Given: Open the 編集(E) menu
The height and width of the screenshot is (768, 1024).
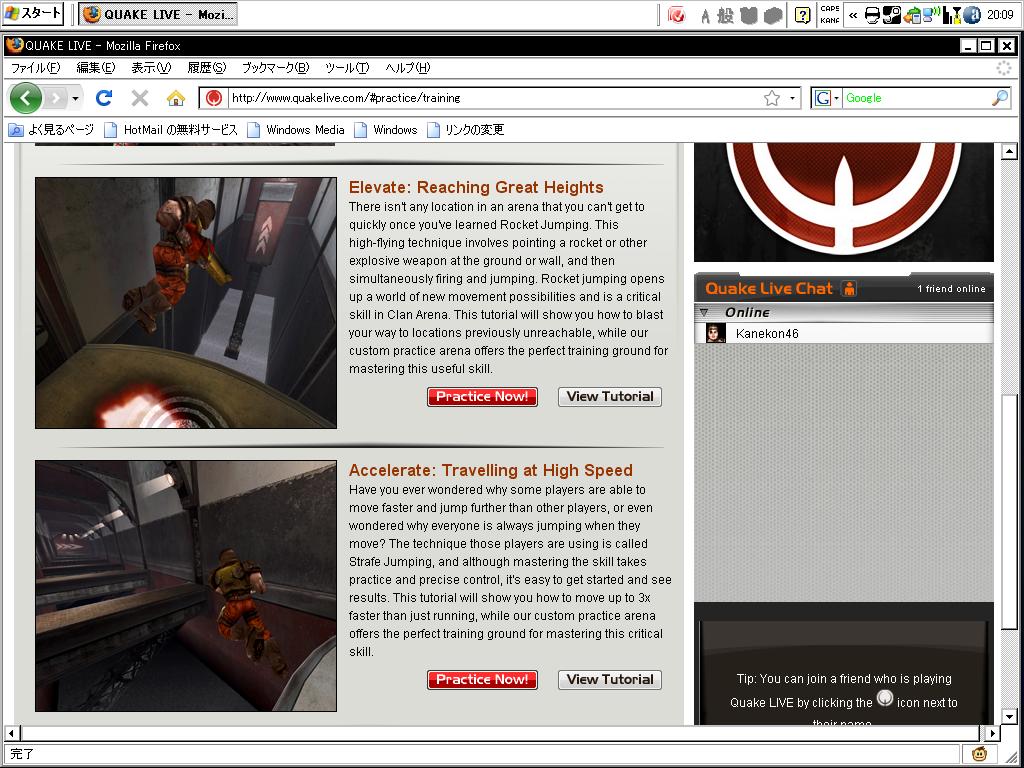Looking at the screenshot, I should pyautogui.click(x=95, y=68).
